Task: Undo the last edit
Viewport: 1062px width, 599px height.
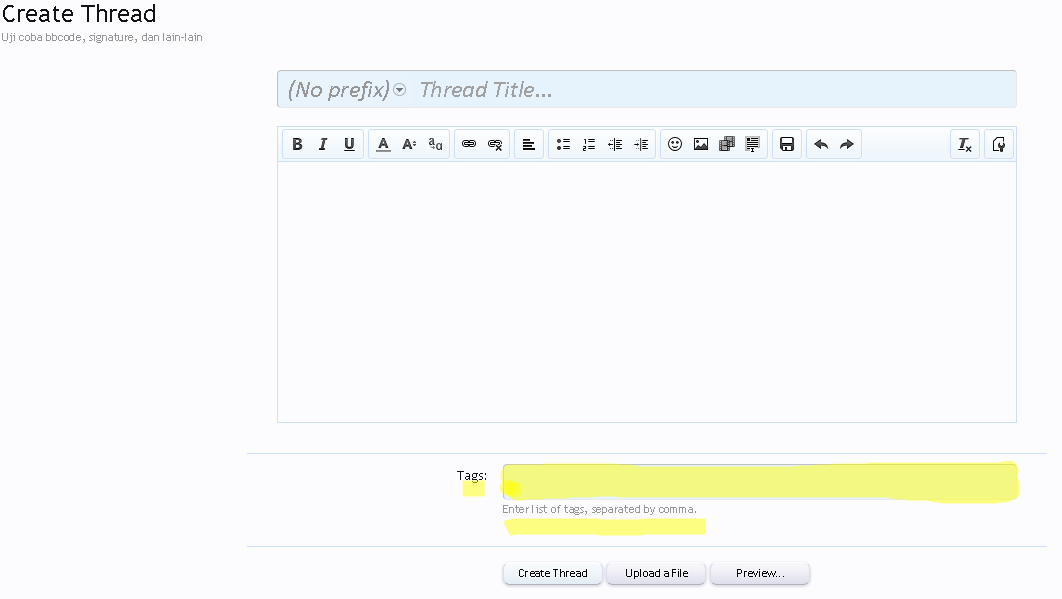Action: pyautogui.click(x=821, y=144)
